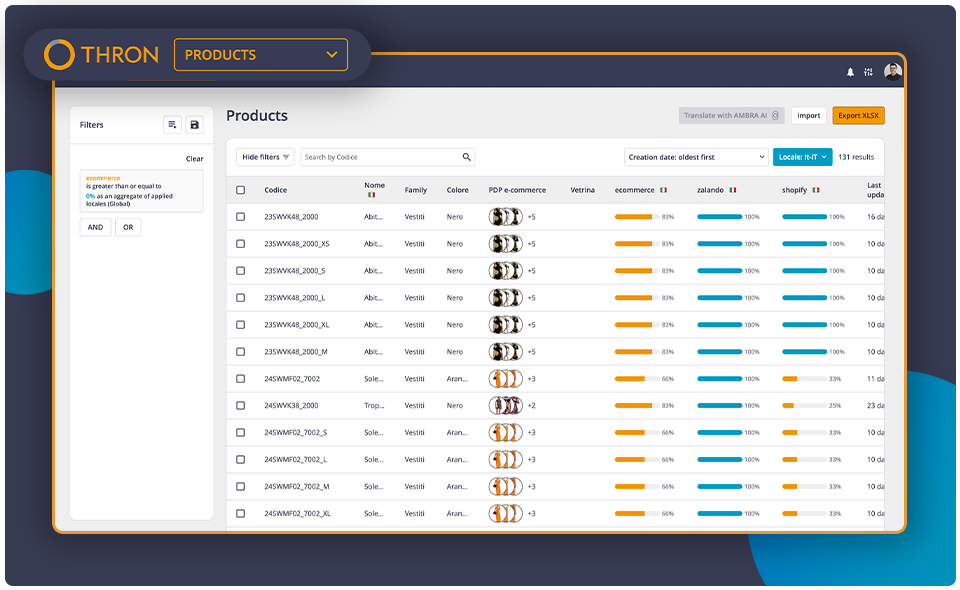
Task: Open the Locale: it-IT dropdown
Action: [802, 157]
